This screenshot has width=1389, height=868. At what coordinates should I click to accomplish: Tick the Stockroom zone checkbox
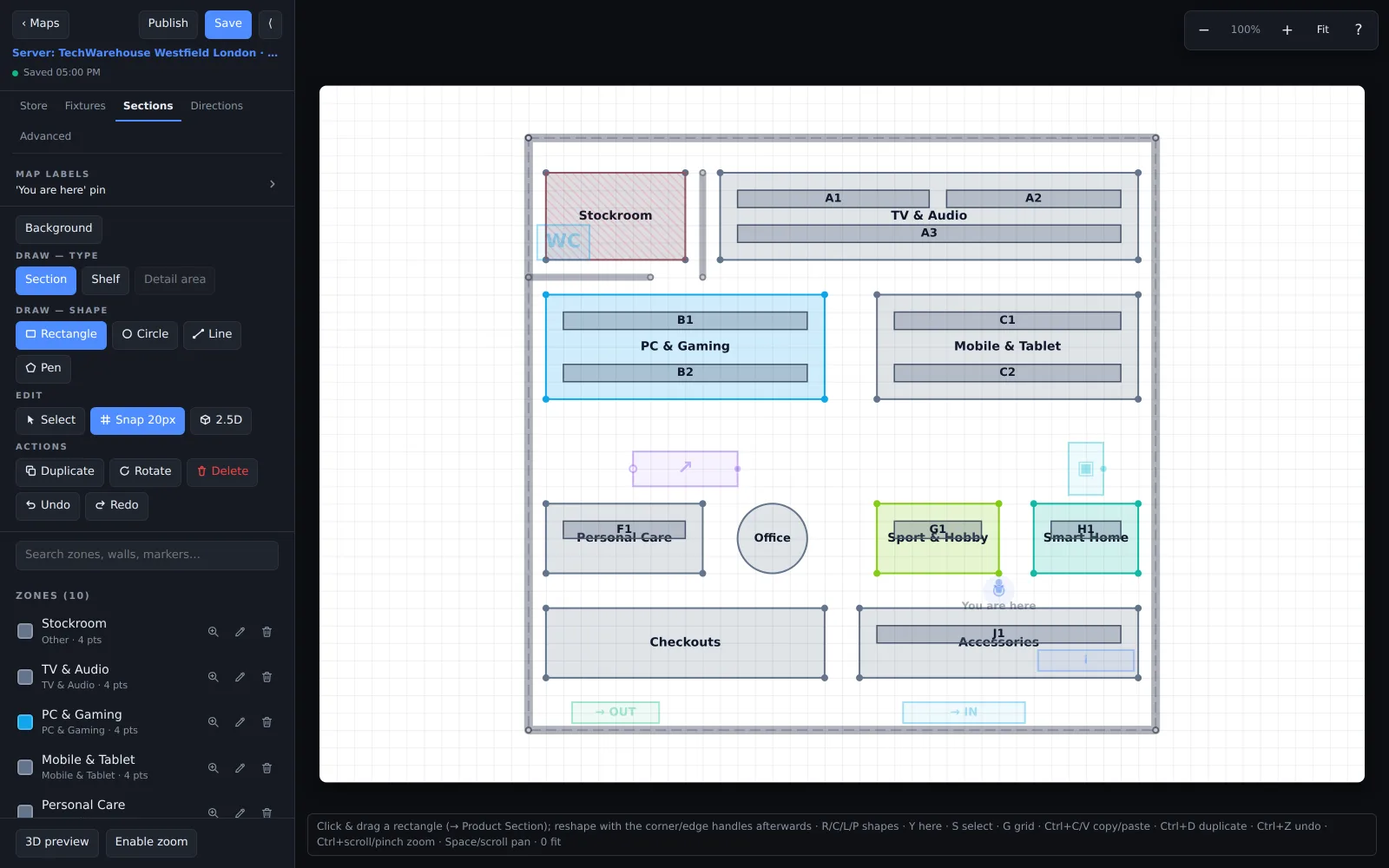pos(25,631)
